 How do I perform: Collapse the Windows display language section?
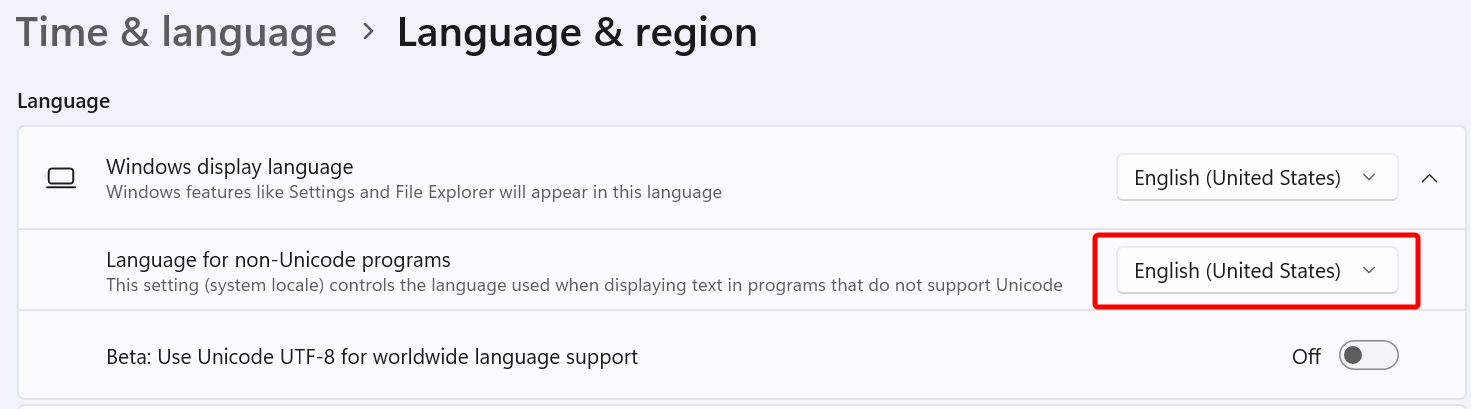pos(1430,178)
